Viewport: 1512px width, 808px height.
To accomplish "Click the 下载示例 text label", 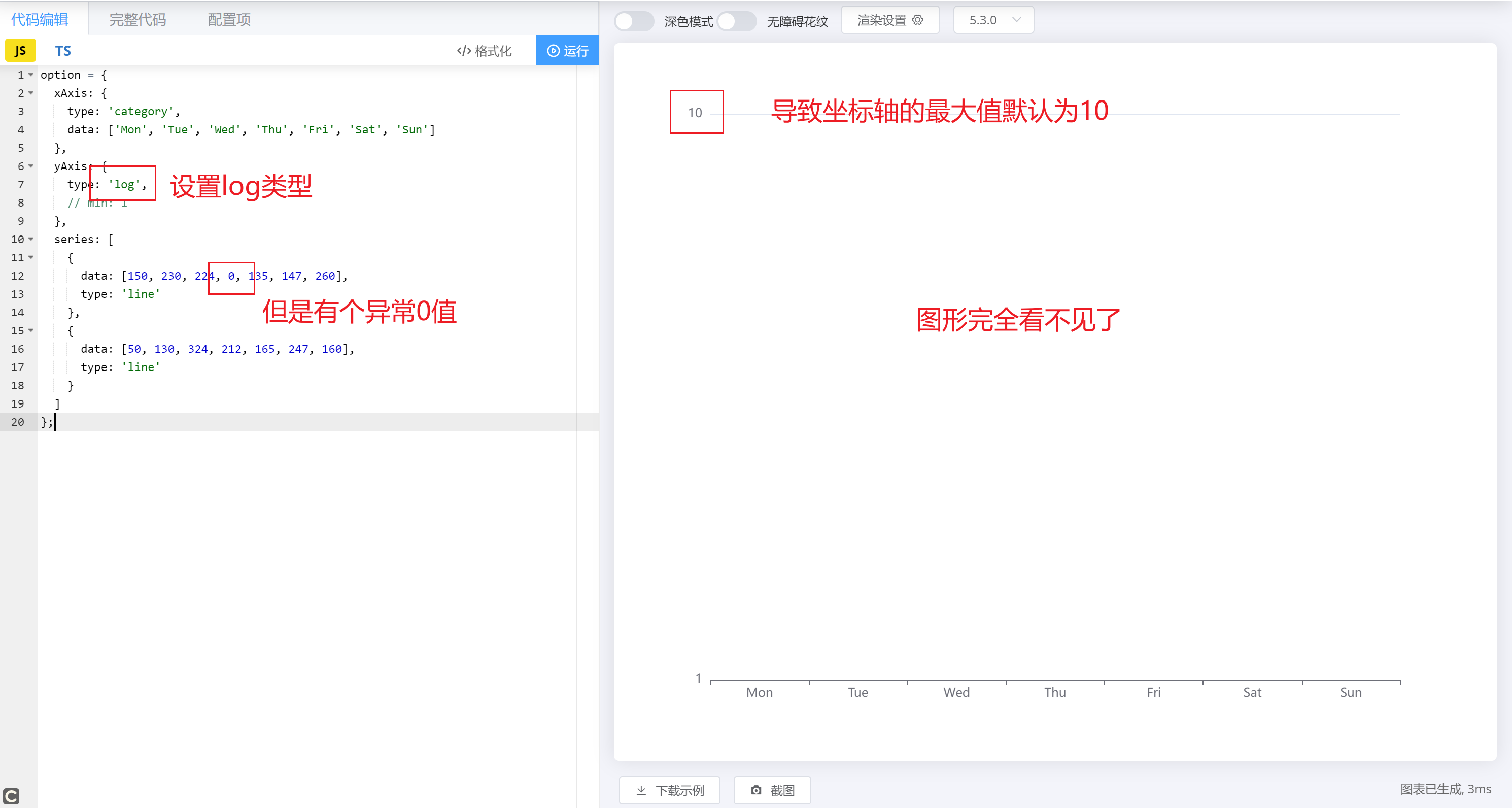I will pyautogui.click(x=680, y=790).
